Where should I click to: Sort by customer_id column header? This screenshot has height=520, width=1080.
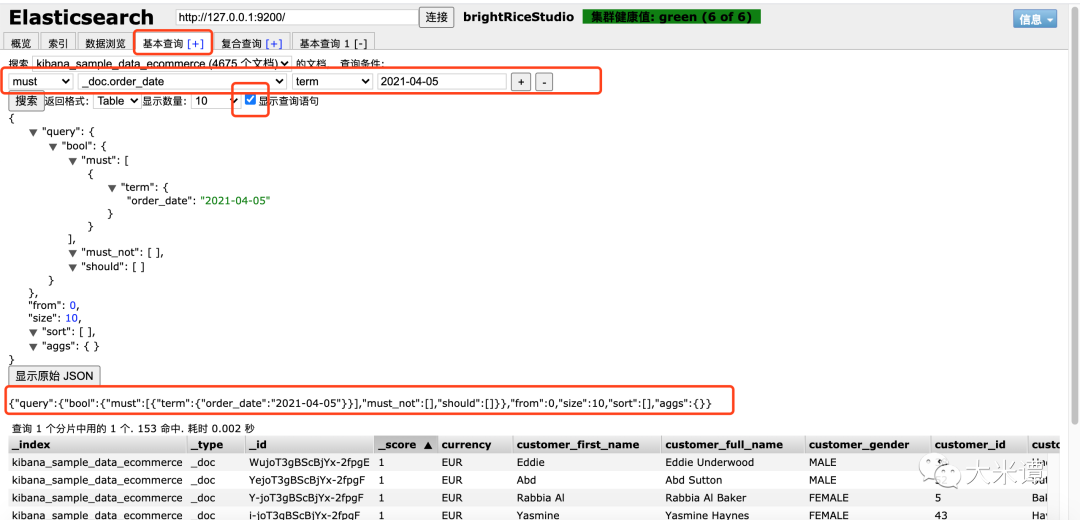point(979,445)
